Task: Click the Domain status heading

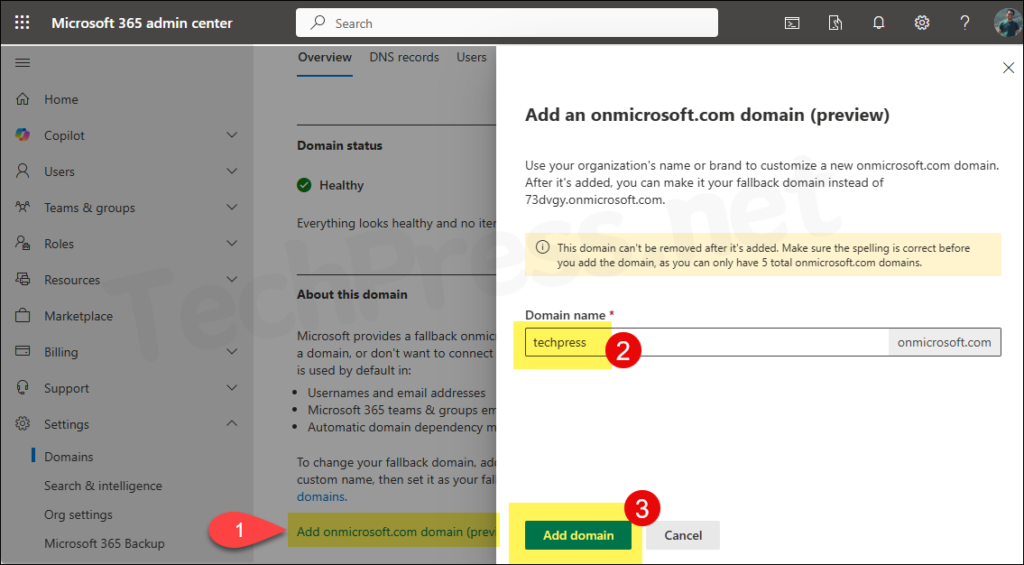Action: pos(340,146)
